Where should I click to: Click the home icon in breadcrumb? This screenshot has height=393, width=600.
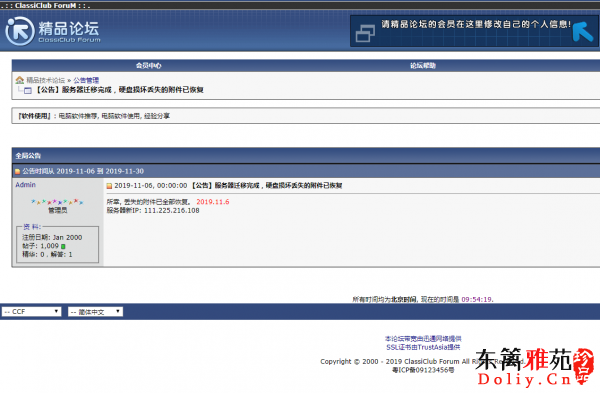coord(20,80)
